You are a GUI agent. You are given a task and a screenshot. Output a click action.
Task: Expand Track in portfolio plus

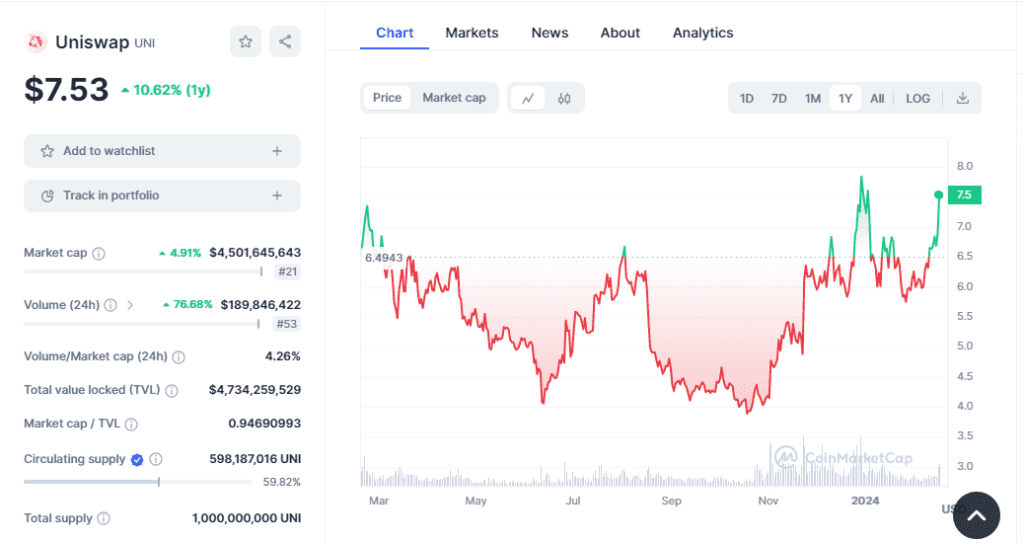pos(277,196)
